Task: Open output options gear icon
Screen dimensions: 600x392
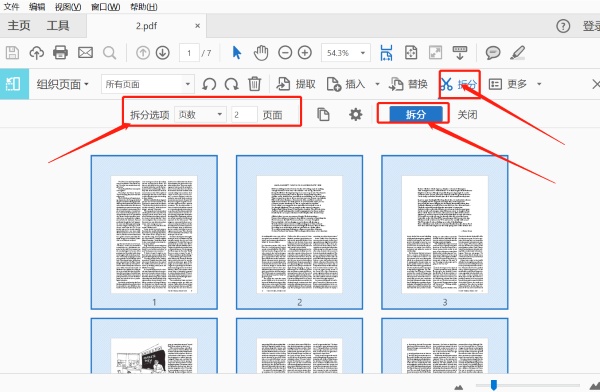Action: [355, 114]
